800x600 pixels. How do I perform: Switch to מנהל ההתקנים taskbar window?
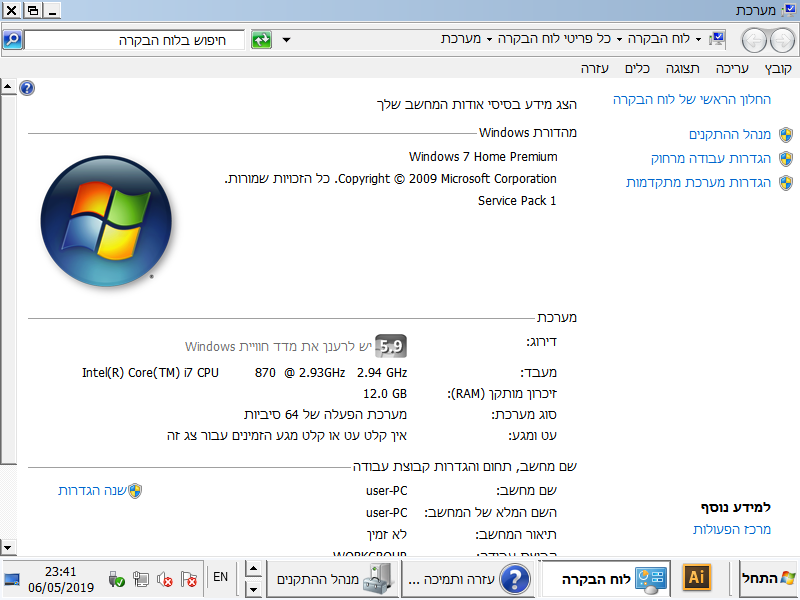(332, 579)
